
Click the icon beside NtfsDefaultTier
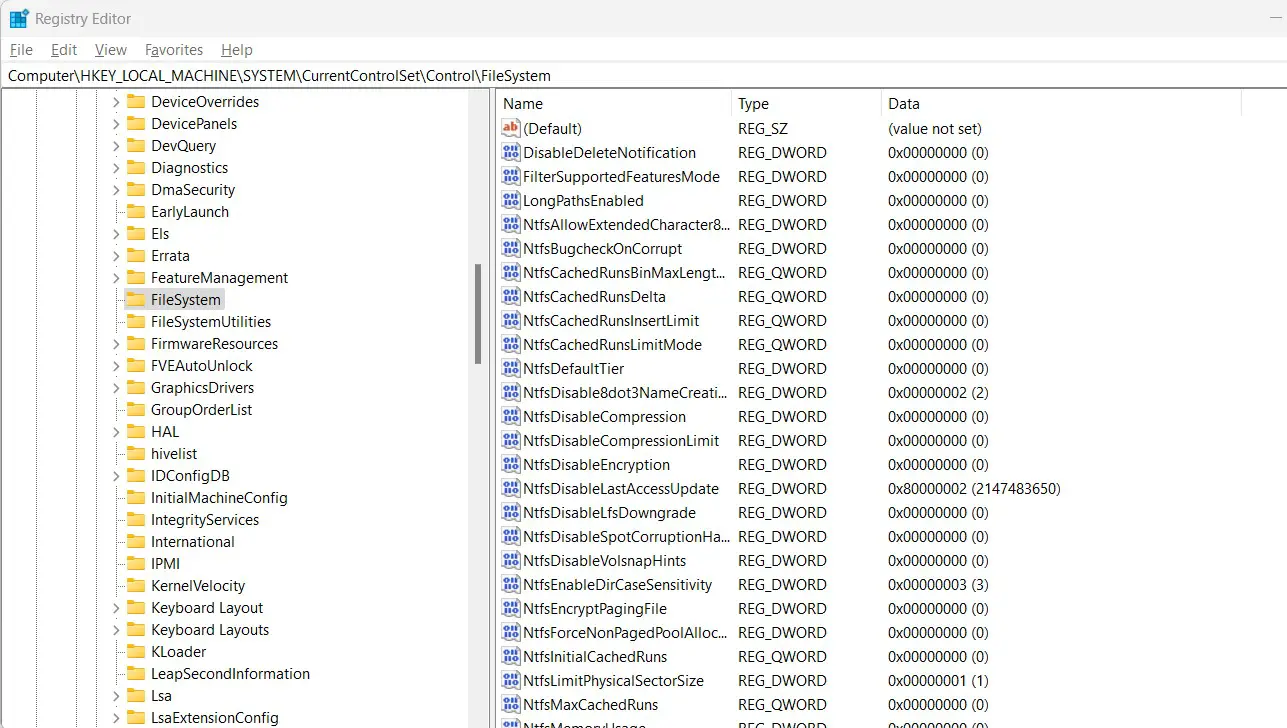point(511,369)
